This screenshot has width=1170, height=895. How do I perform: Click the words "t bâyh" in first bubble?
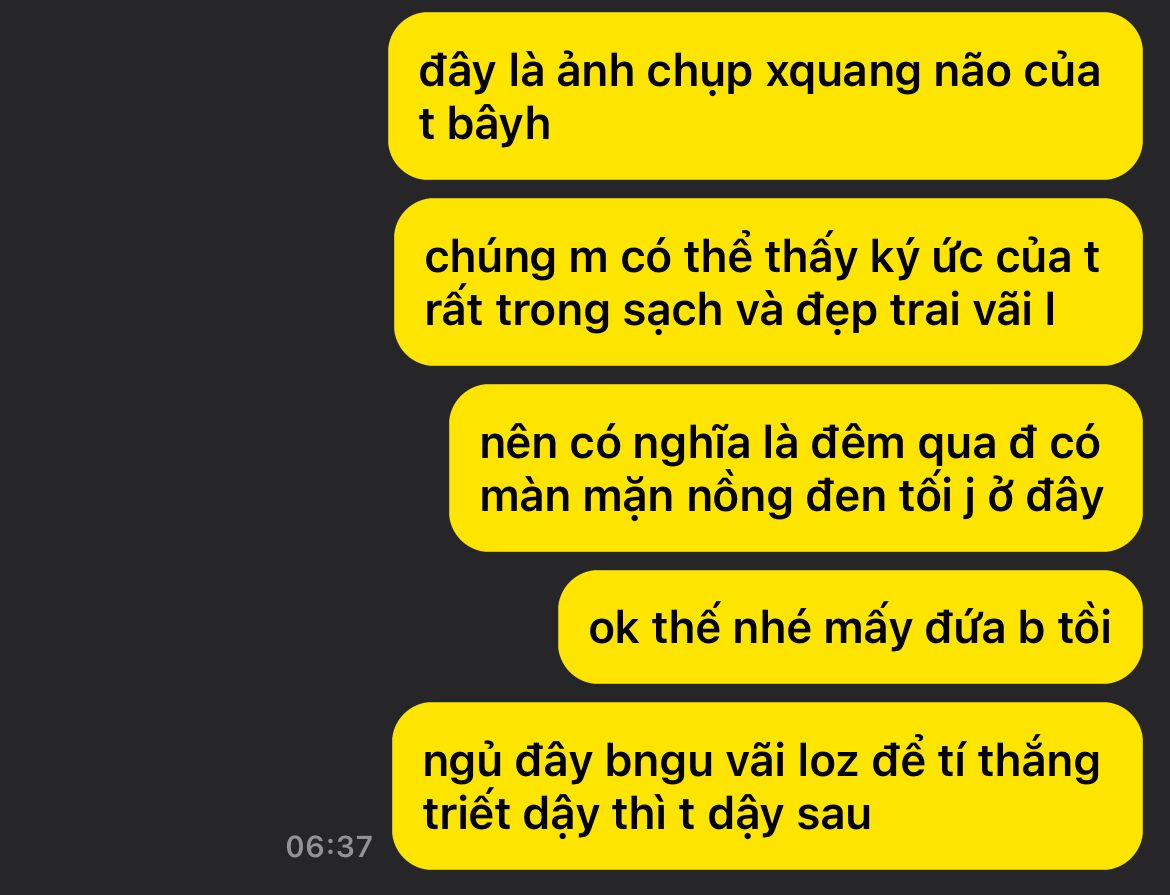click(x=484, y=124)
